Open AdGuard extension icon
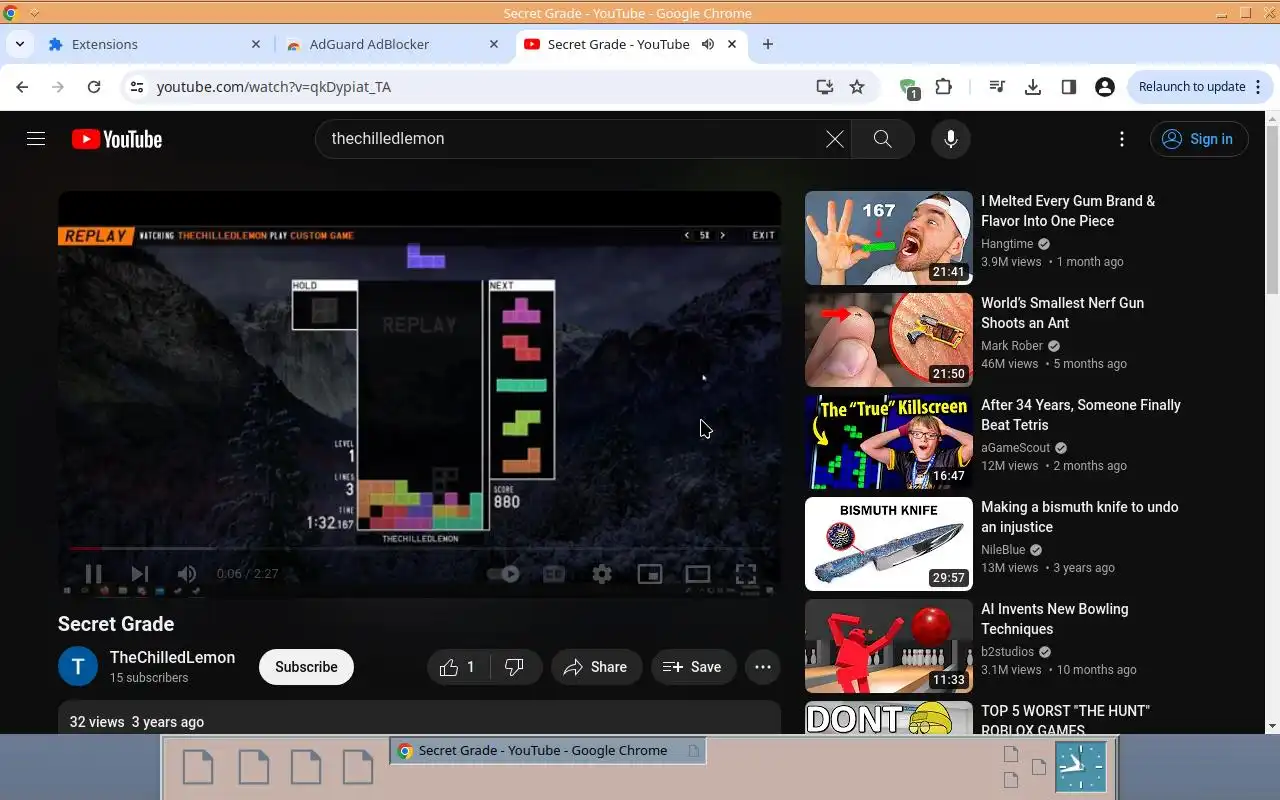1280x800 pixels. pyautogui.click(x=908, y=88)
